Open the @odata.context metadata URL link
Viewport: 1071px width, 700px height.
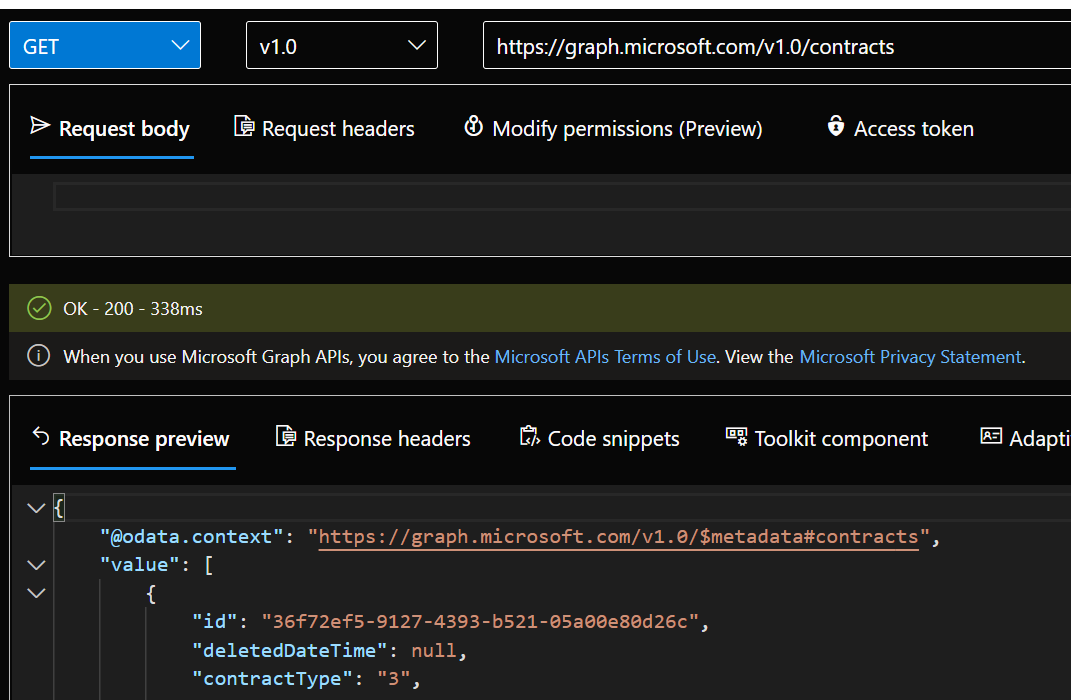click(618, 537)
